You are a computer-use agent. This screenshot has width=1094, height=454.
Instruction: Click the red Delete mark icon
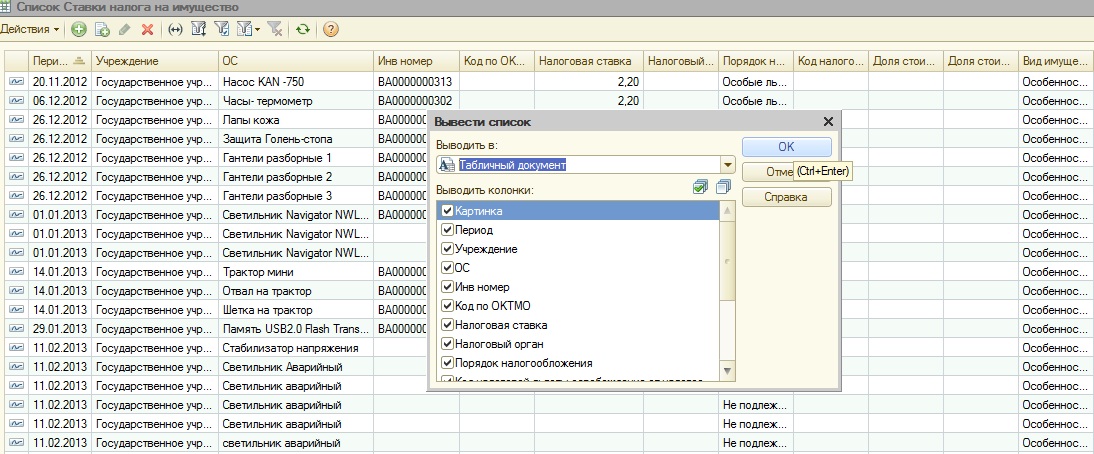[147, 30]
